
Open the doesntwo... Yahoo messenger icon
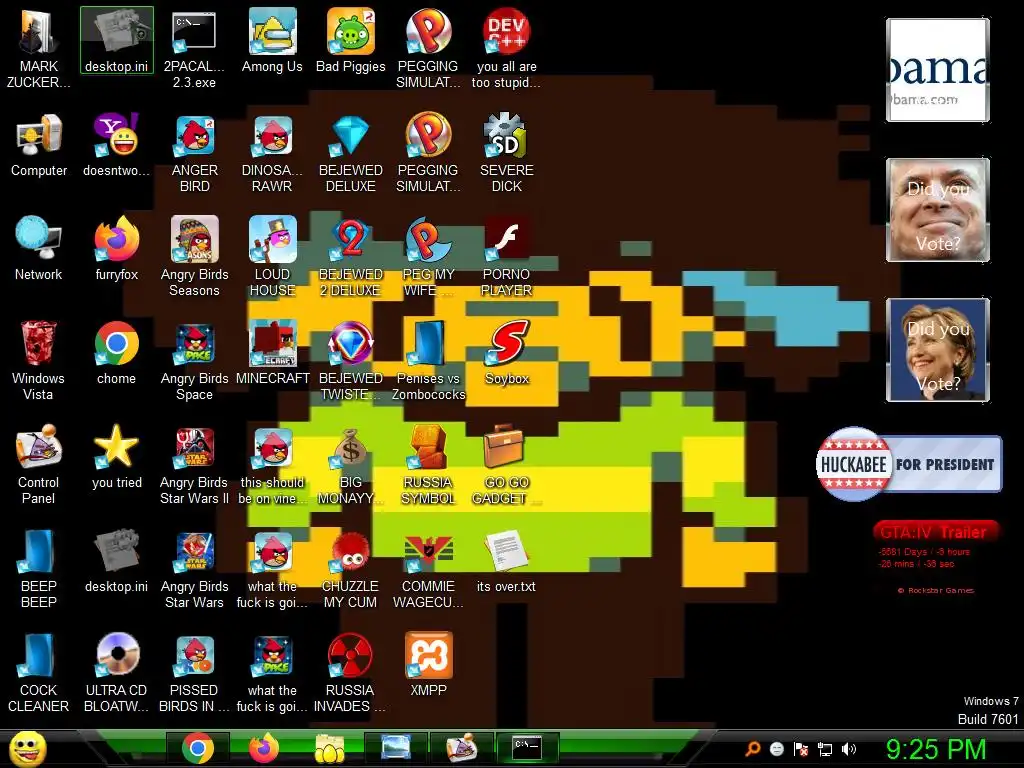117,145
